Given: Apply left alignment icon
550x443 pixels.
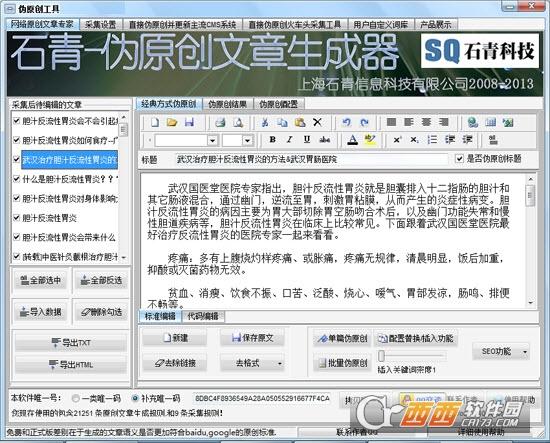Looking at the screenshot, I should (409, 122).
